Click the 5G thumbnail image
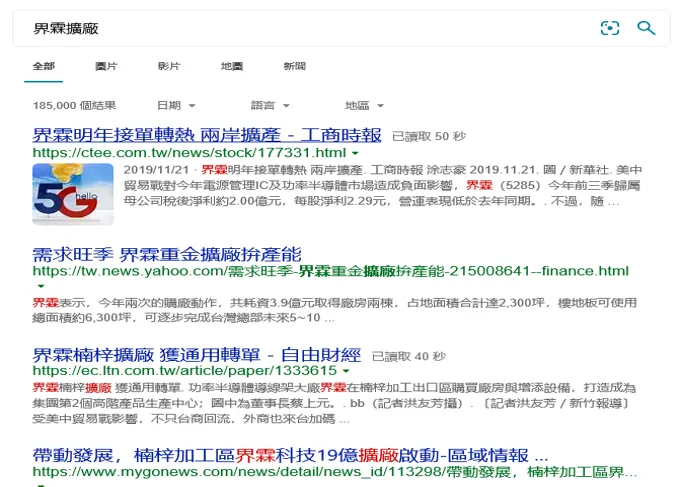682x487 pixels. coord(73,194)
